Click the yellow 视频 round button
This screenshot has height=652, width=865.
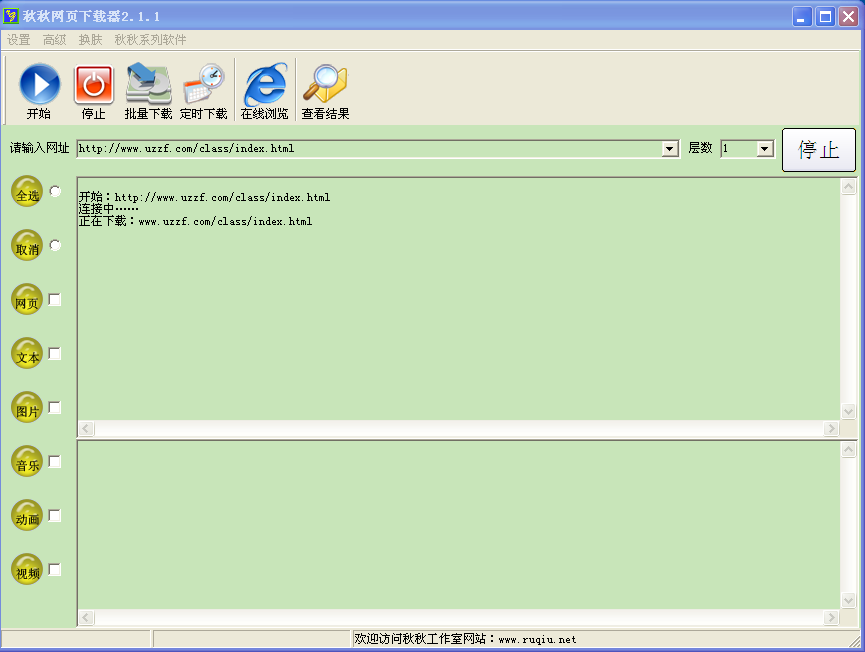point(27,570)
